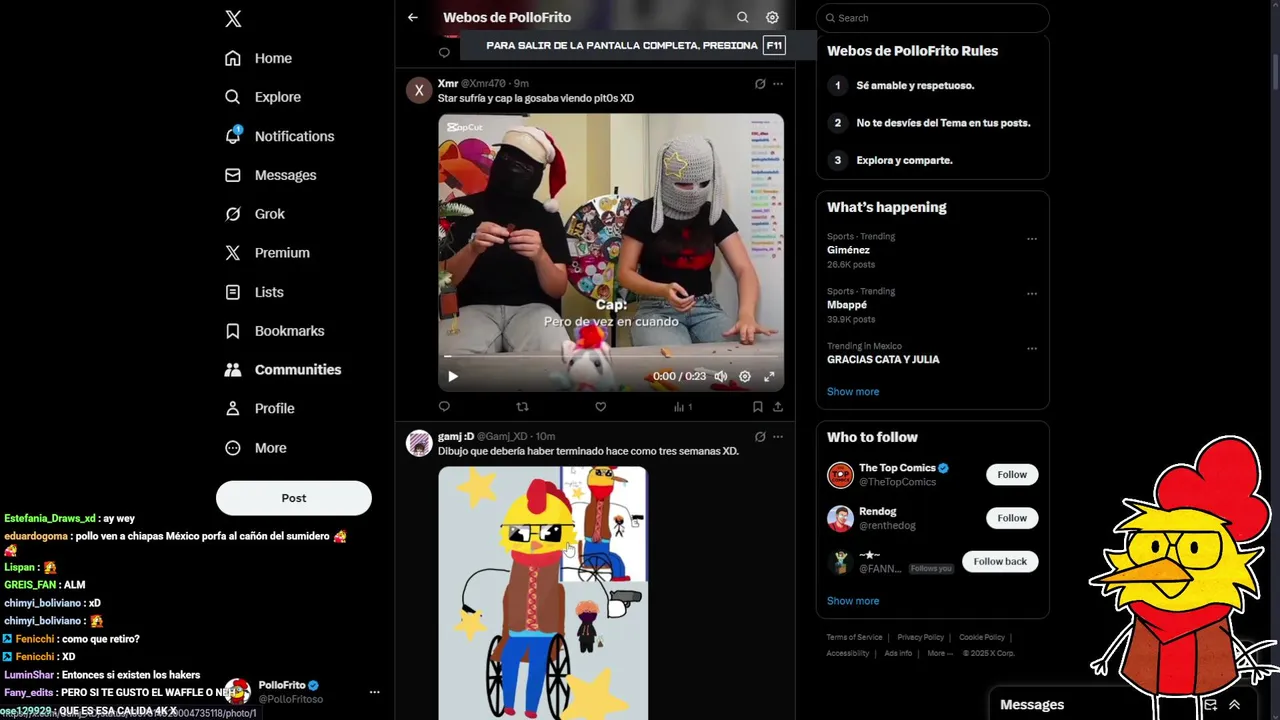Repost the Xmr video post
1280x720 pixels.
pos(522,407)
